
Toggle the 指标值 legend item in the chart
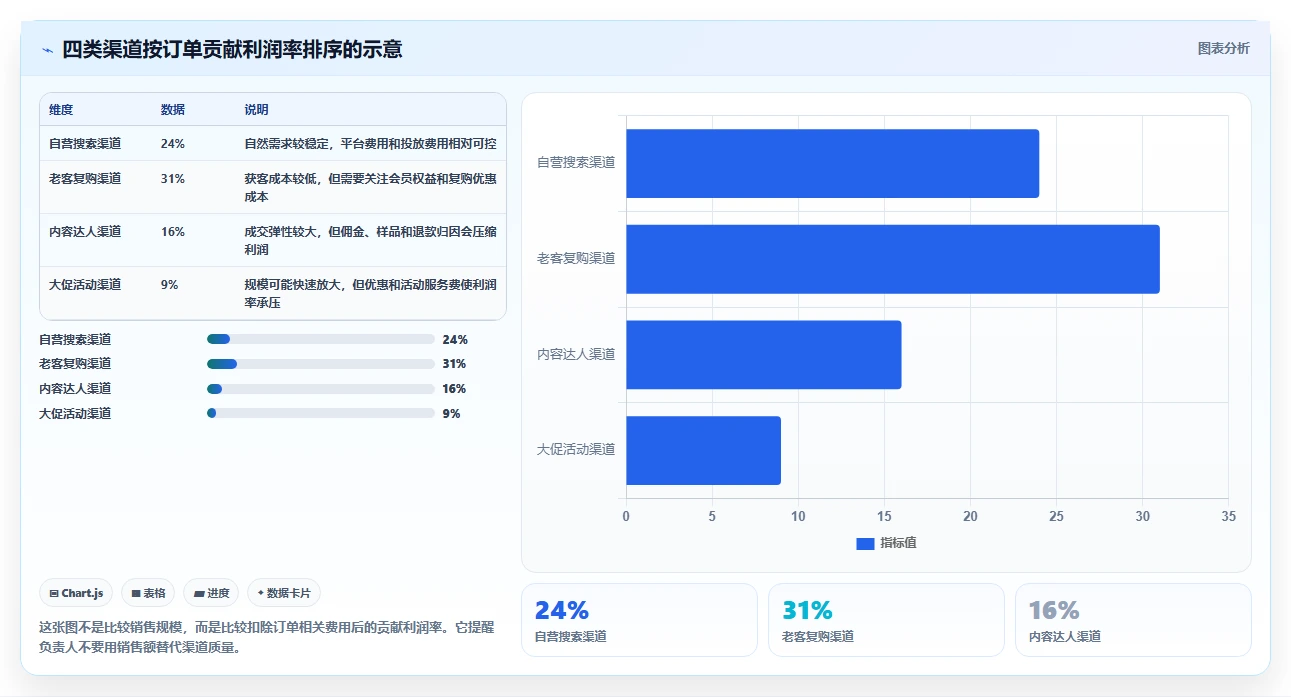(886, 543)
